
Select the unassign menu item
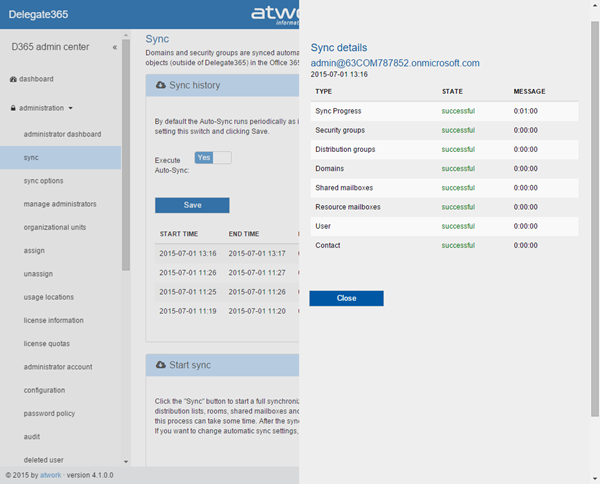click(x=38, y=274)
